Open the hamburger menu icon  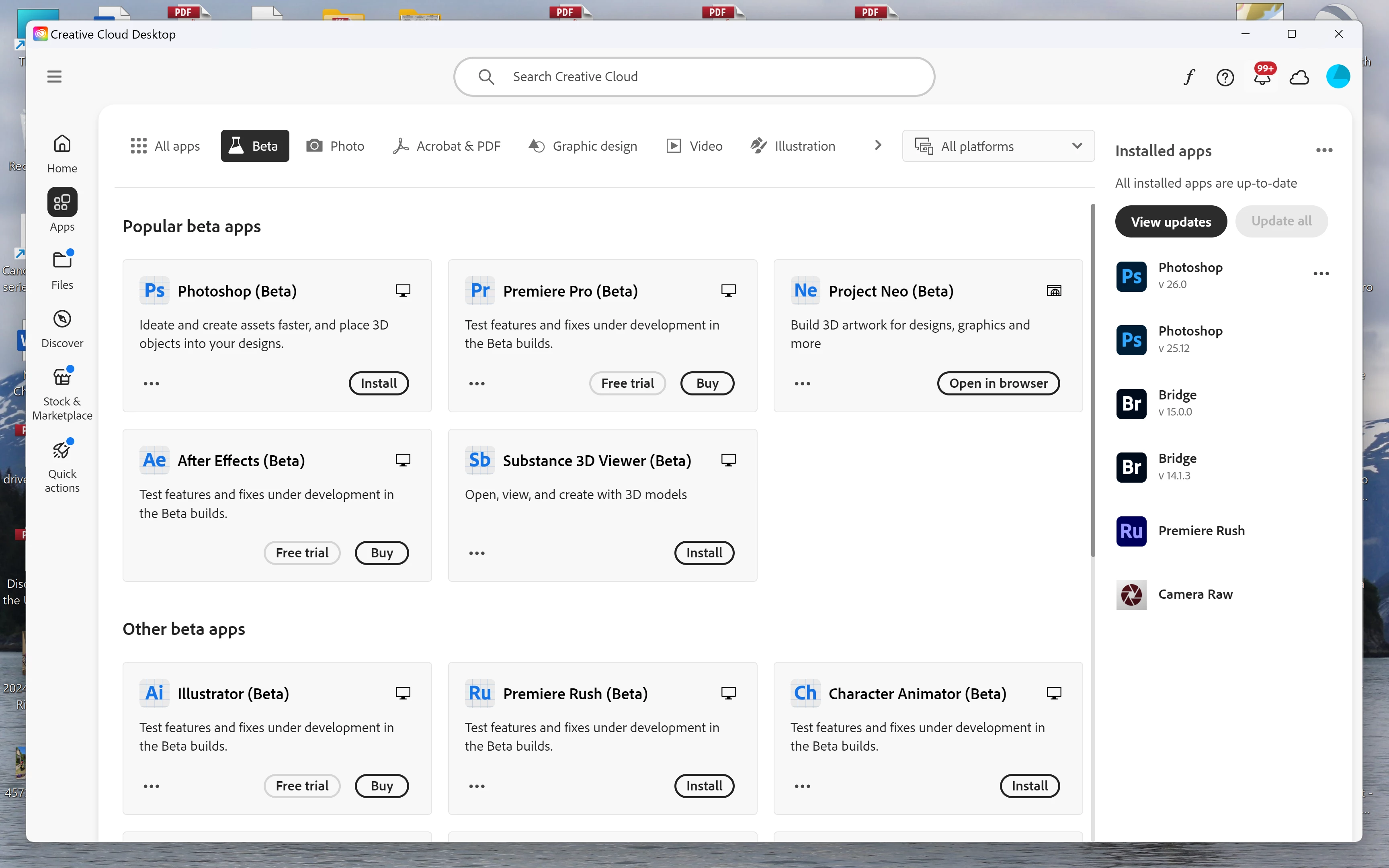54,76
